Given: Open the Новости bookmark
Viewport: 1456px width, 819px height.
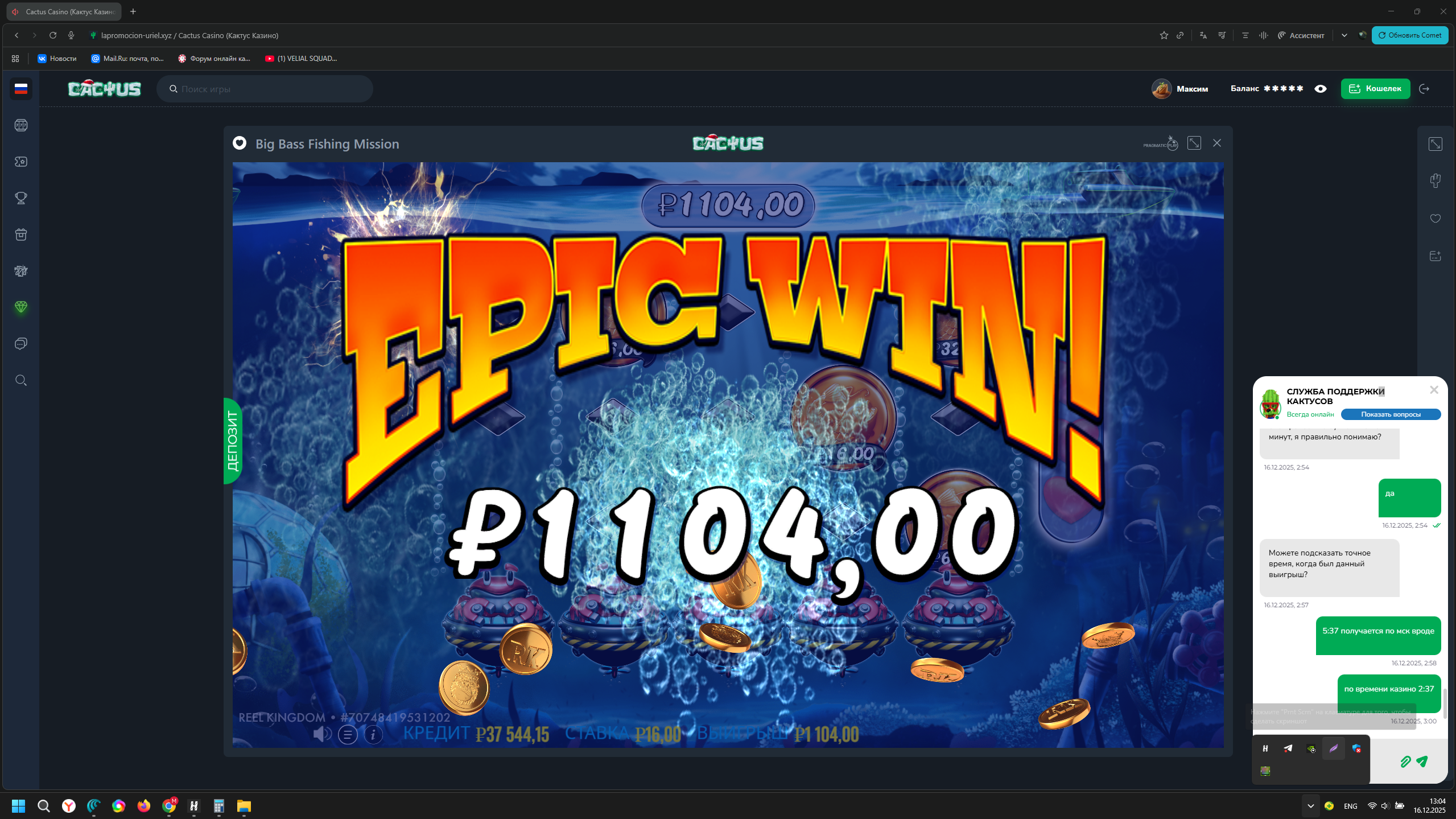Looking at the screenshot, I should [57, 58].
